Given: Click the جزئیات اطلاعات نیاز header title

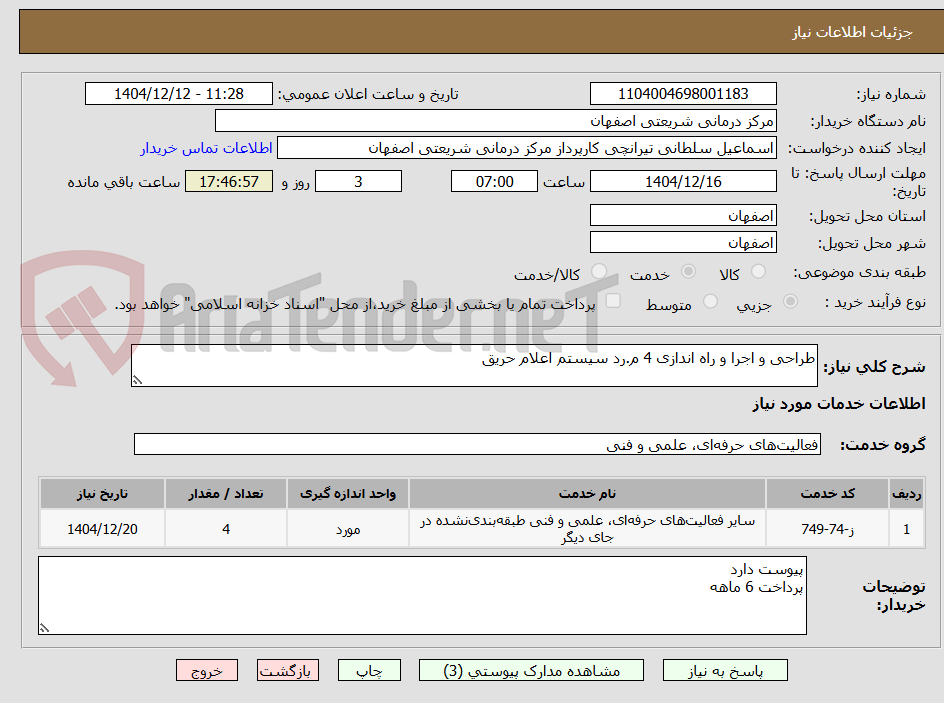Looking at the screenshot, I should 852,32.
